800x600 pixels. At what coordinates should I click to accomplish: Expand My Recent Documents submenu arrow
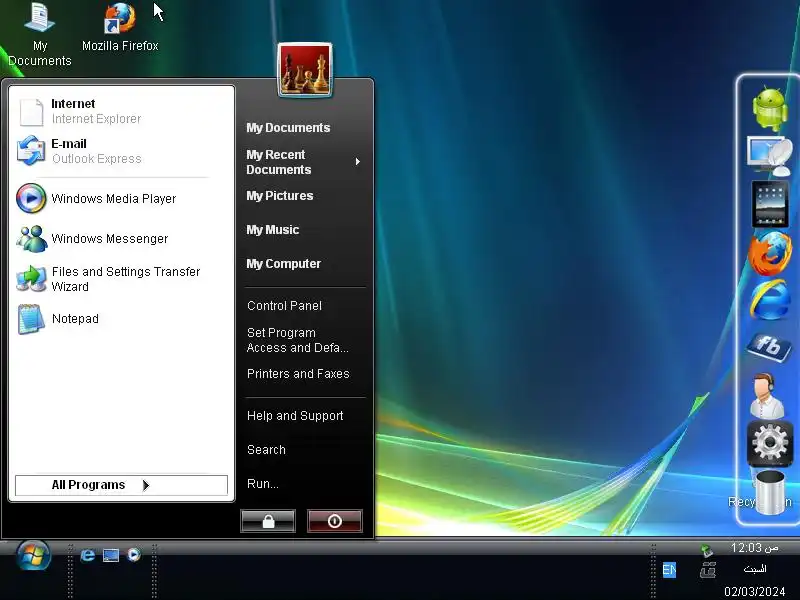click(358, 162)
